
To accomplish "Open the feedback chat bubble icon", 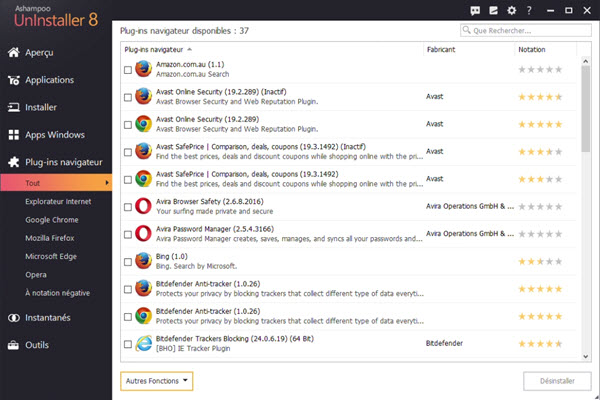I will [475, 10].
